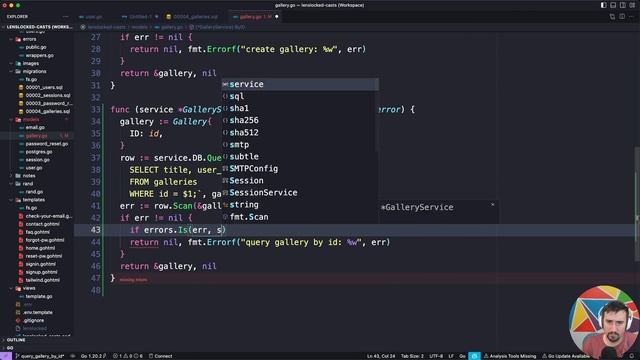
Task: Open contact.gohtml template
Action: [42, 224]
